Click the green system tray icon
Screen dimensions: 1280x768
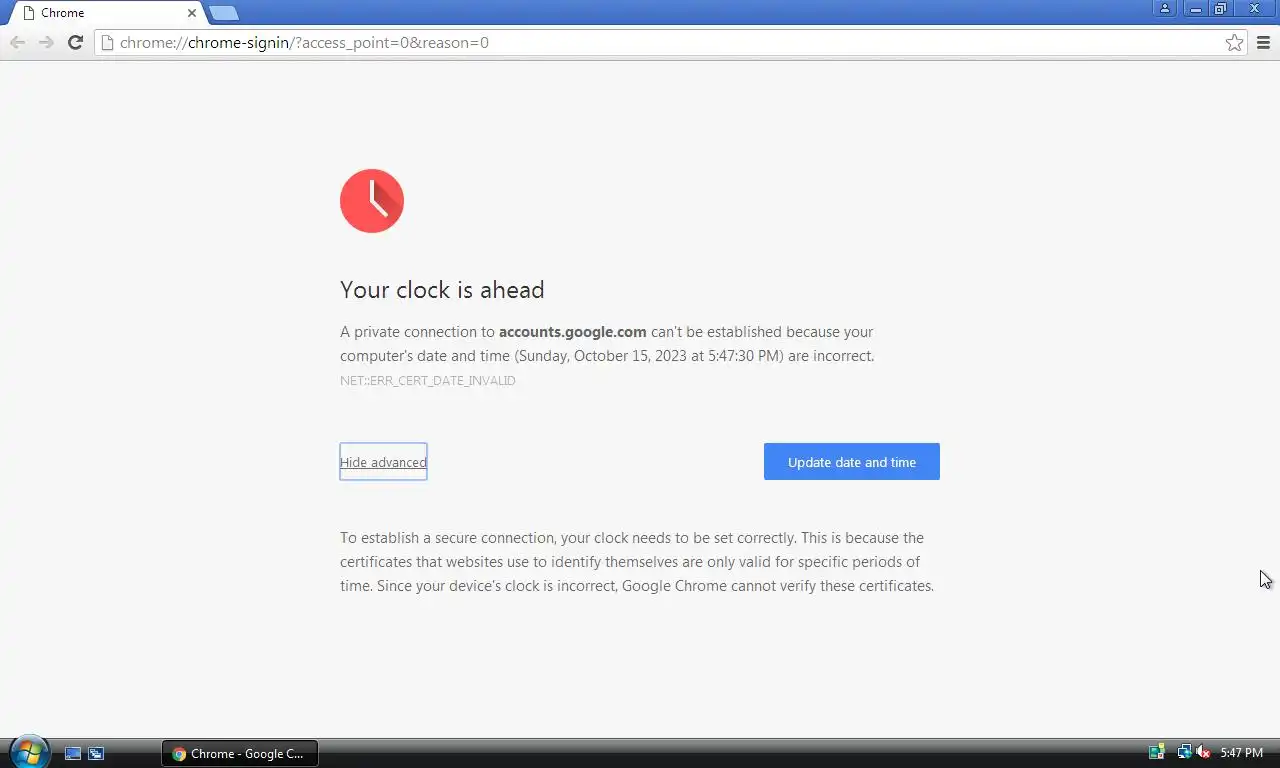click(x=1157, y=752)
